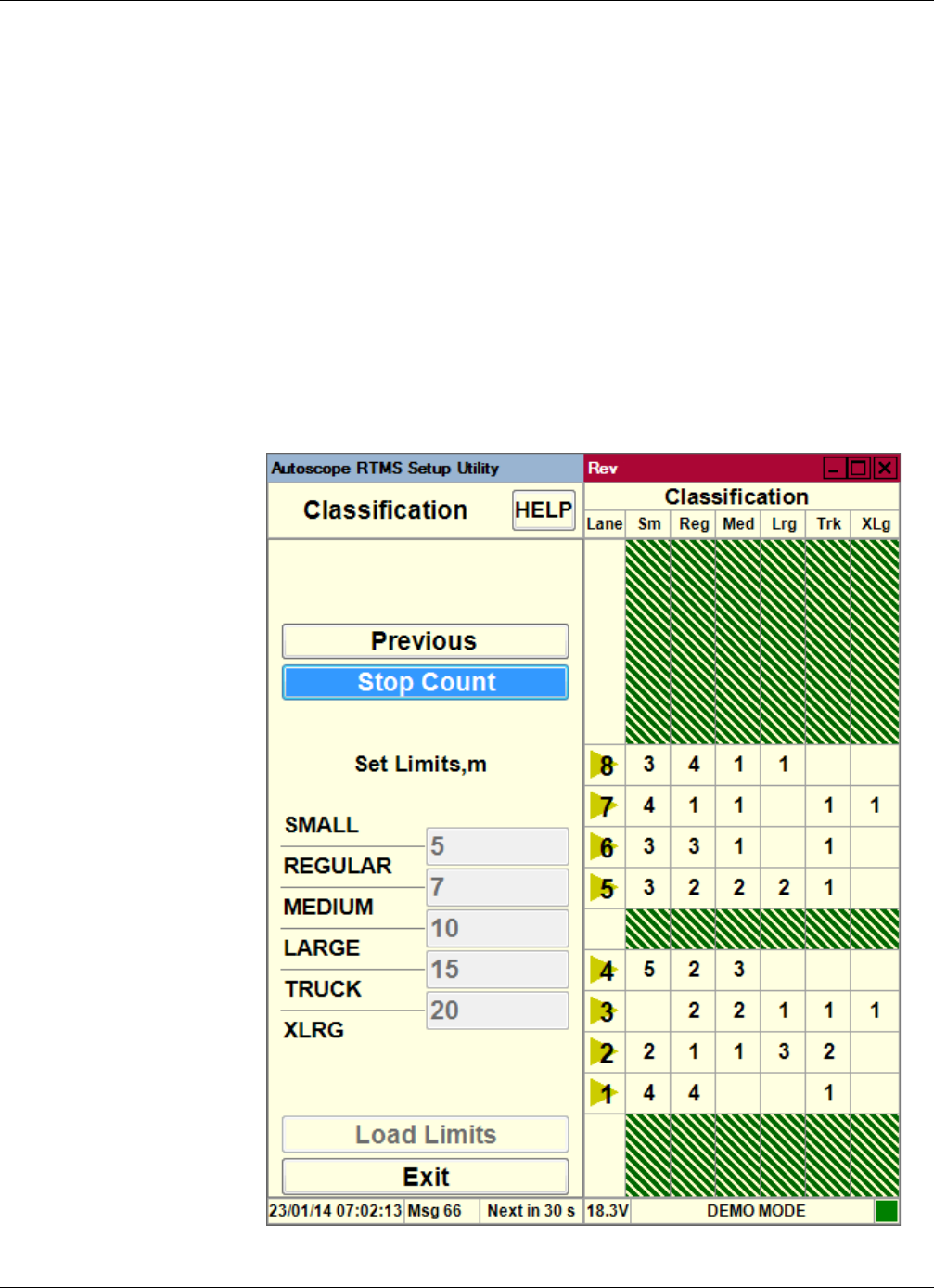The height and width of the screenshot is (1288, 934).
Task: Click the LARGE limit field showing 15
Action: tap(497, 970)
